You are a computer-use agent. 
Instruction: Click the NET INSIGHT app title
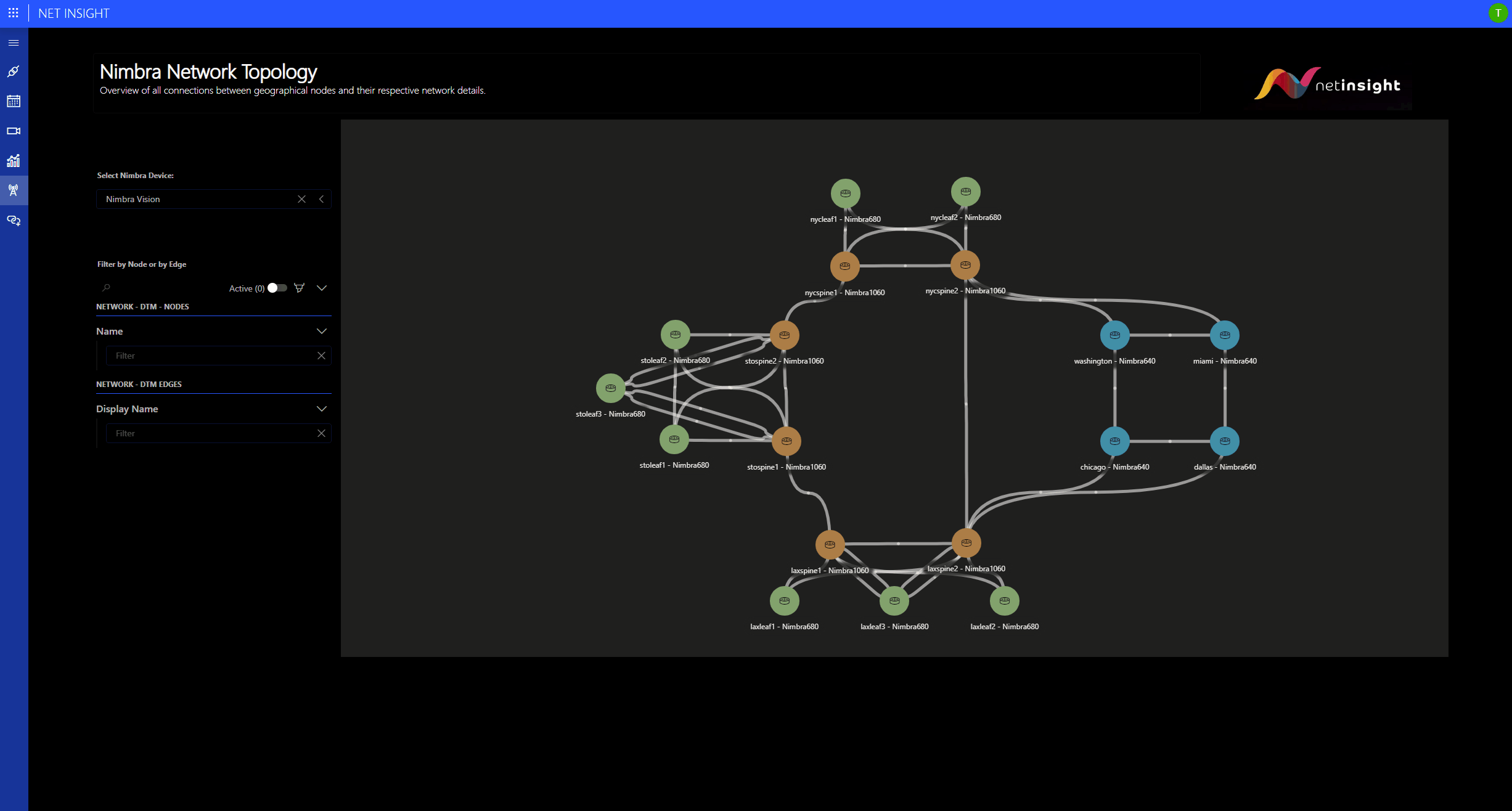(74, 14)
